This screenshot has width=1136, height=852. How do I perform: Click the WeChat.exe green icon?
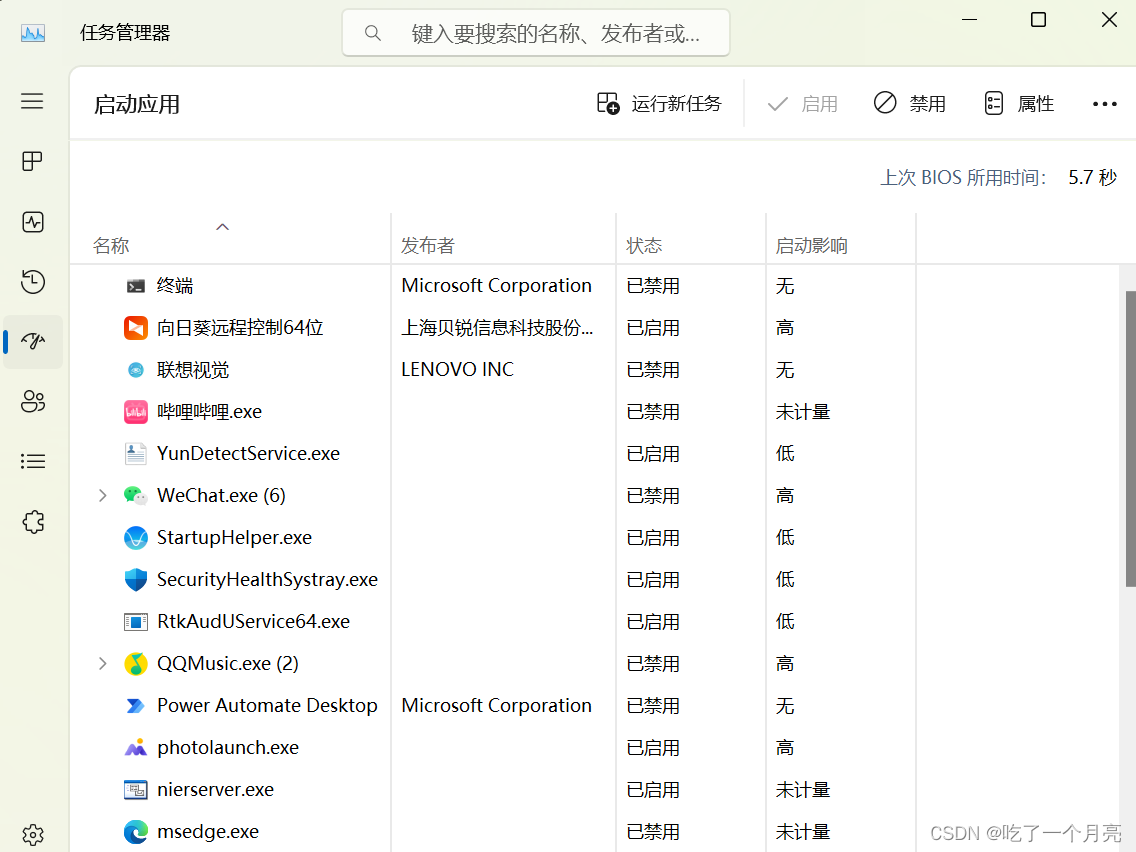pos(135,496)
